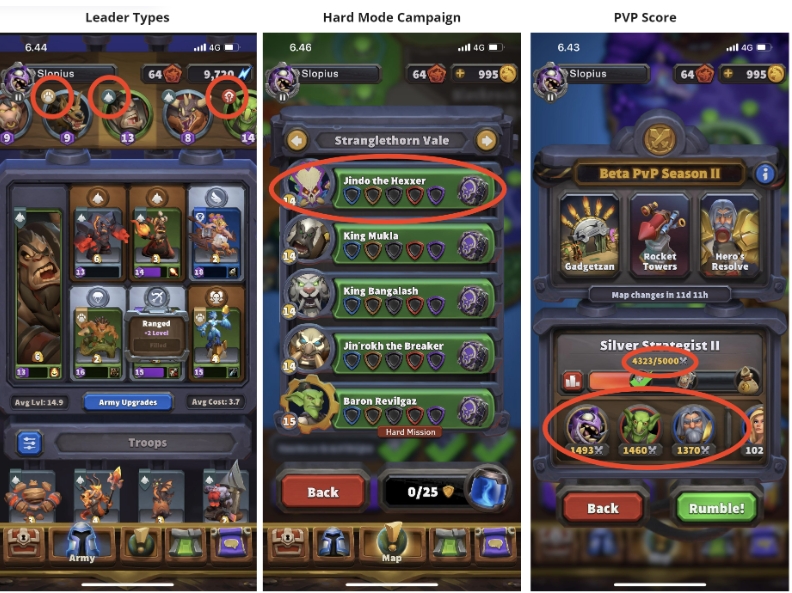The image size is (792, 593).
Task: Tap the blue arclight energy jar
Action: point(487,488)
